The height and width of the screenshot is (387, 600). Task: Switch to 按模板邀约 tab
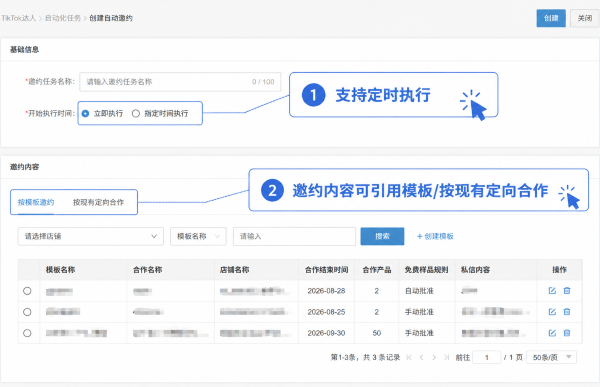(36, 202)
